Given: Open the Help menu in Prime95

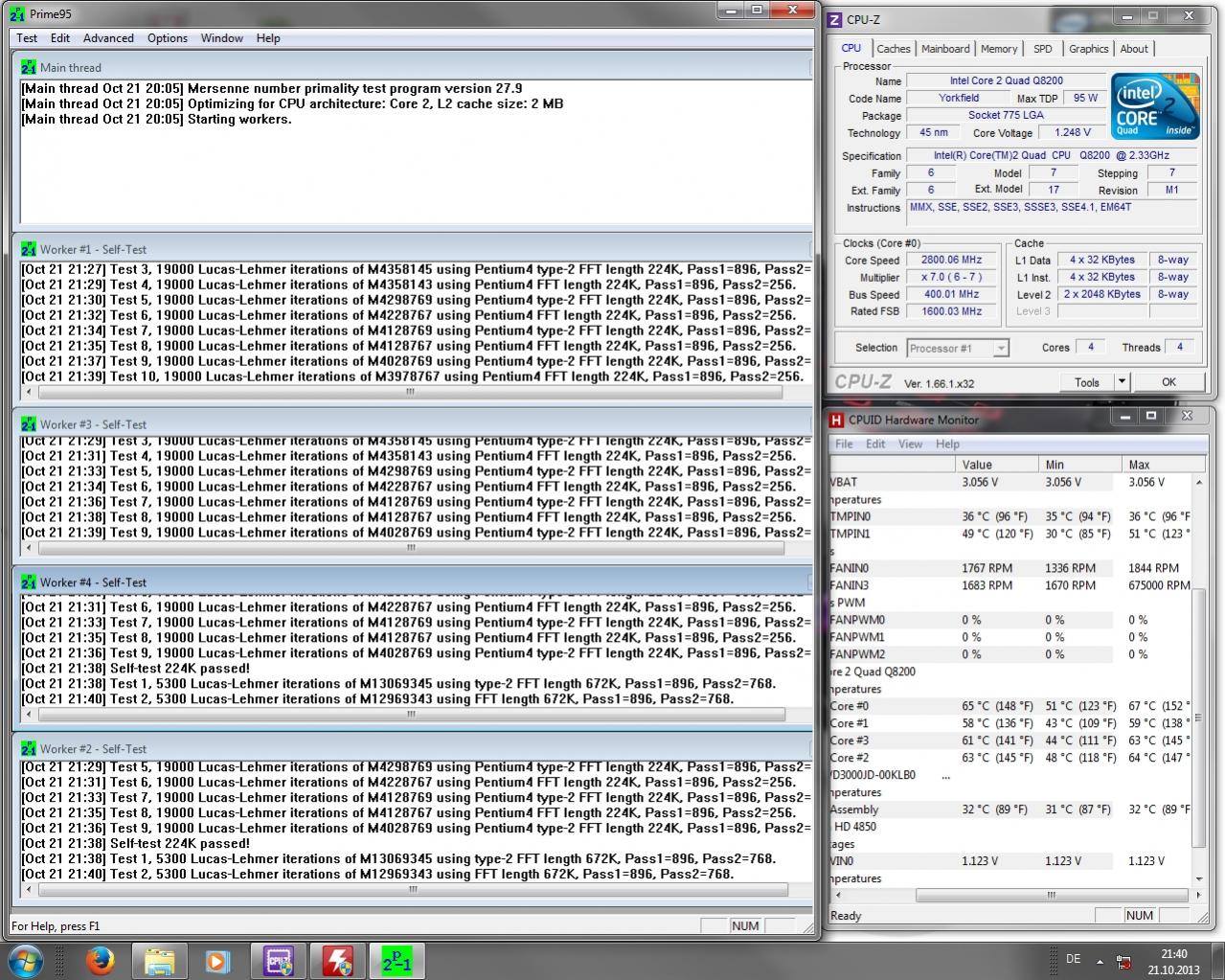Looking at the screenshot, I should click(x=268, y=38).
